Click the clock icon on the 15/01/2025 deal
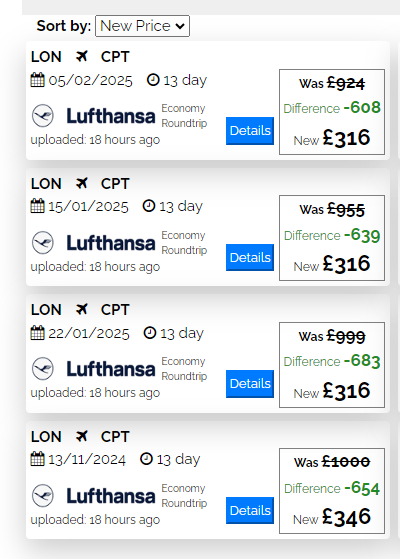Screen dimensions: 400x559 click(x=149, y=206)
